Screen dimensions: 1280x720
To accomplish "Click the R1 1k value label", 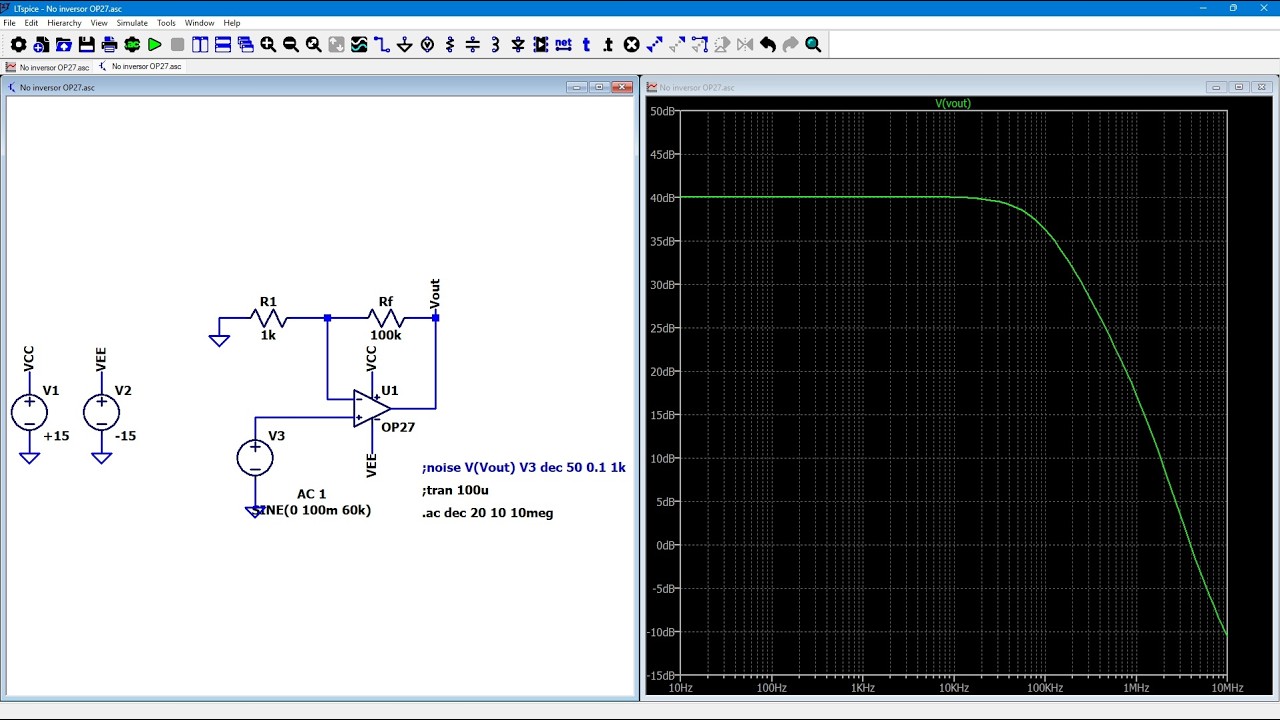I will coord(268,335).
